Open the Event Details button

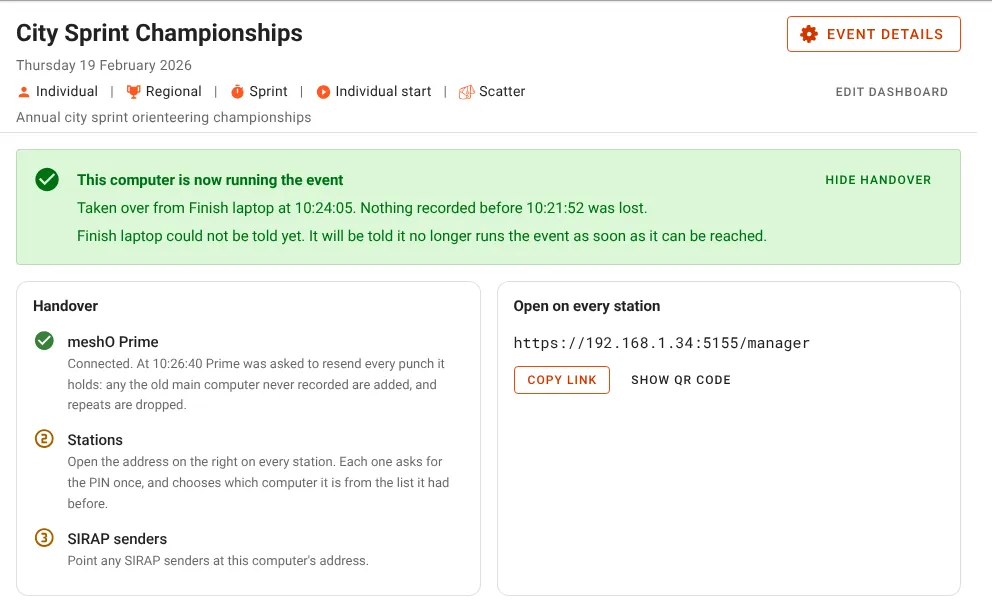pyautogui.click(x=874, y=34)
